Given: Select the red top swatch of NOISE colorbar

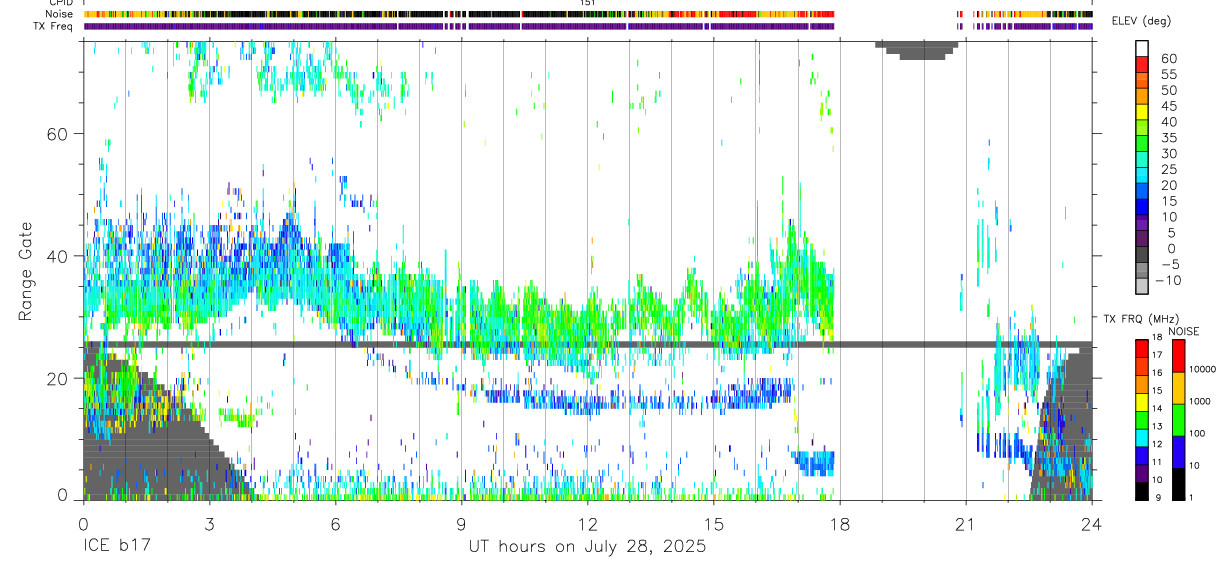Looking at the screenshot, I should point(1178,355).
